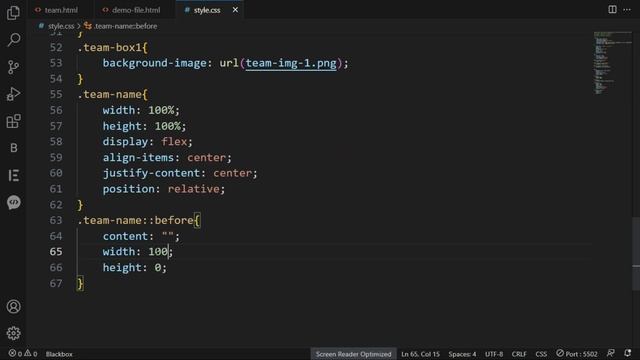Open the Search view
Viewport: 640px width, 360px height.
click(x=13, y=40)
